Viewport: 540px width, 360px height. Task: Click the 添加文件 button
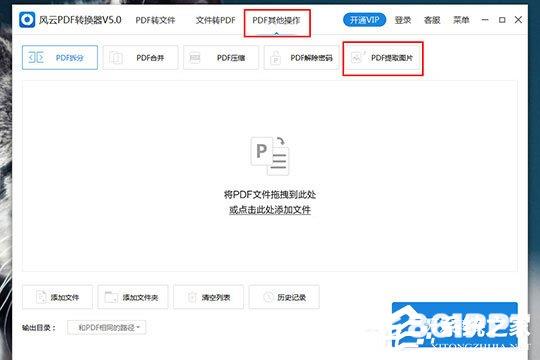pos(58,297)
